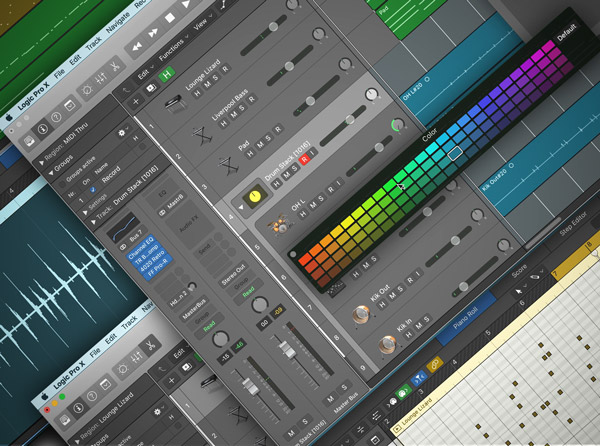Click the yellow link icon in piano roll
This screenshot has width=600, height=446.
[435, 365]
